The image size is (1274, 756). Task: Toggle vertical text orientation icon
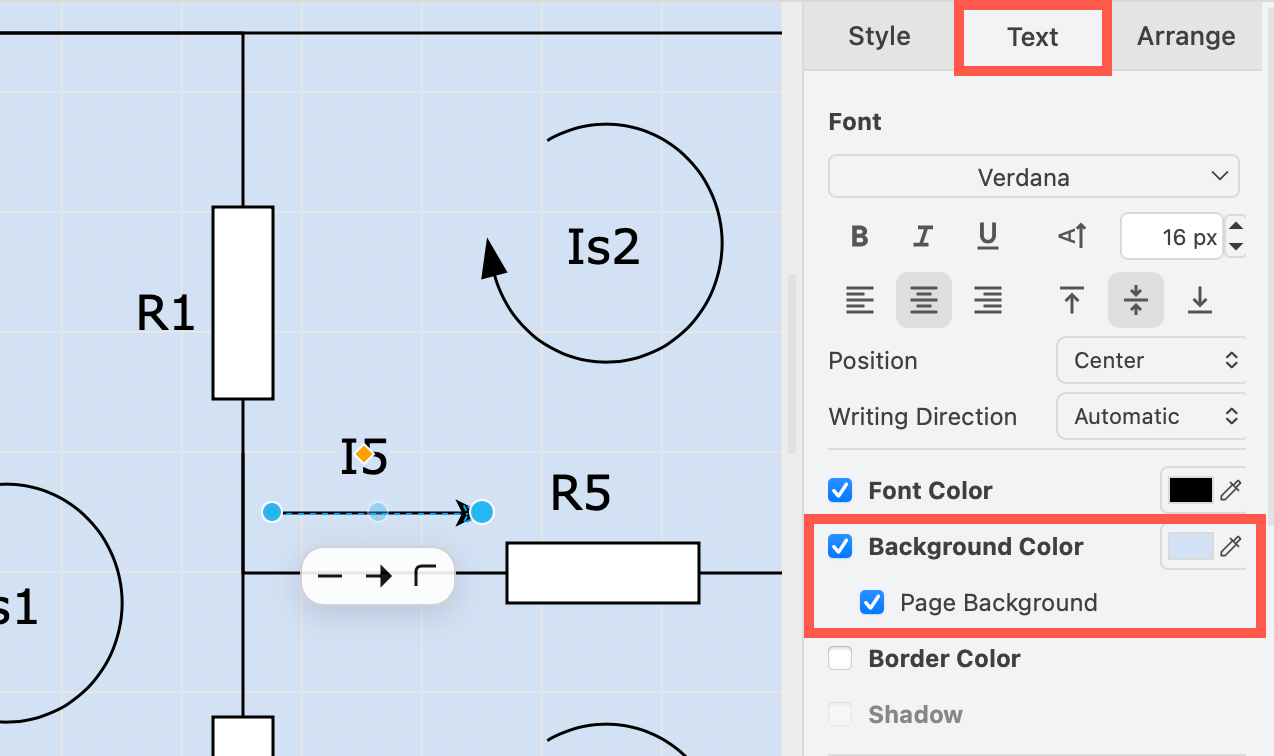tap(1072, 237)
